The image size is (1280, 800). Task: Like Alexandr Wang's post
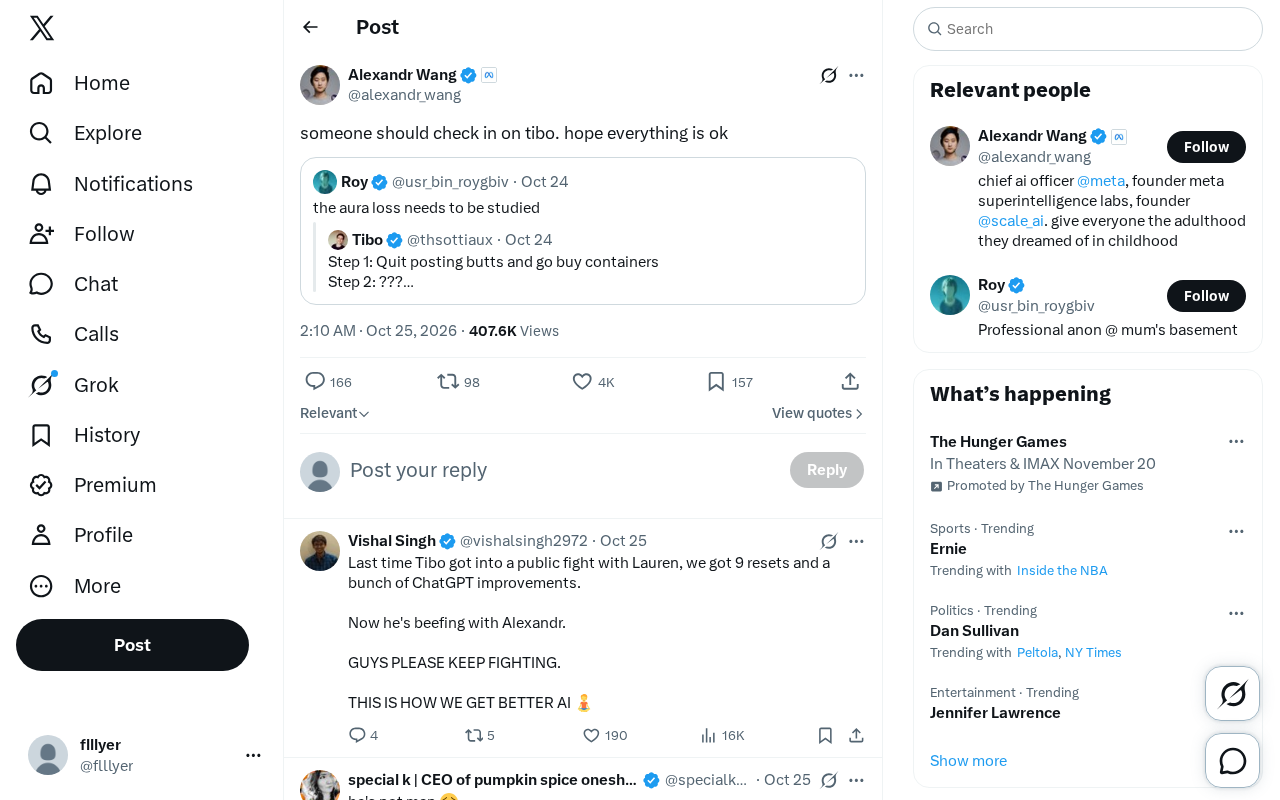coord(593,382)
